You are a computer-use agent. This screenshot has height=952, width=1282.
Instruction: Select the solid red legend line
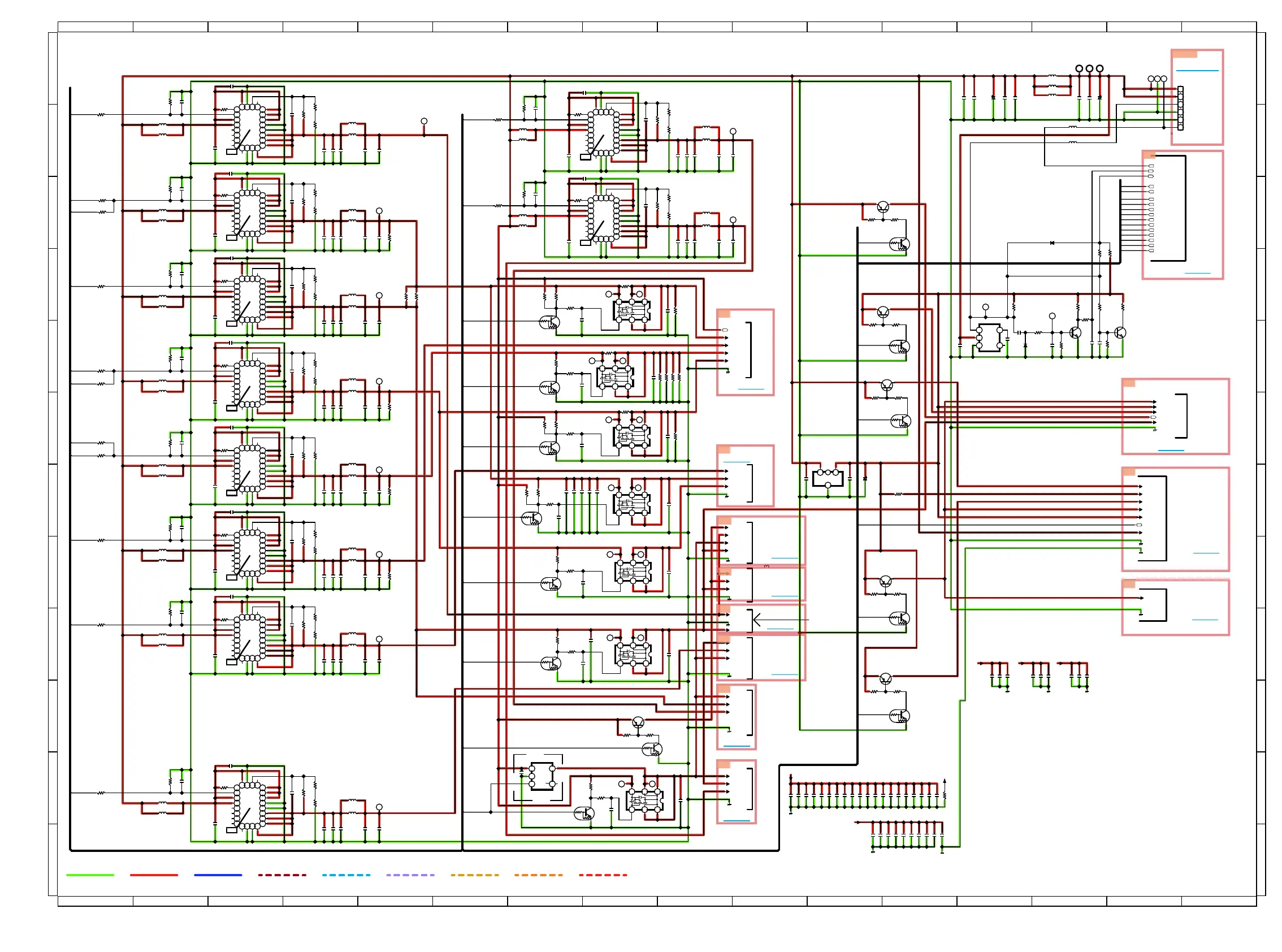(x=154, y=875)
